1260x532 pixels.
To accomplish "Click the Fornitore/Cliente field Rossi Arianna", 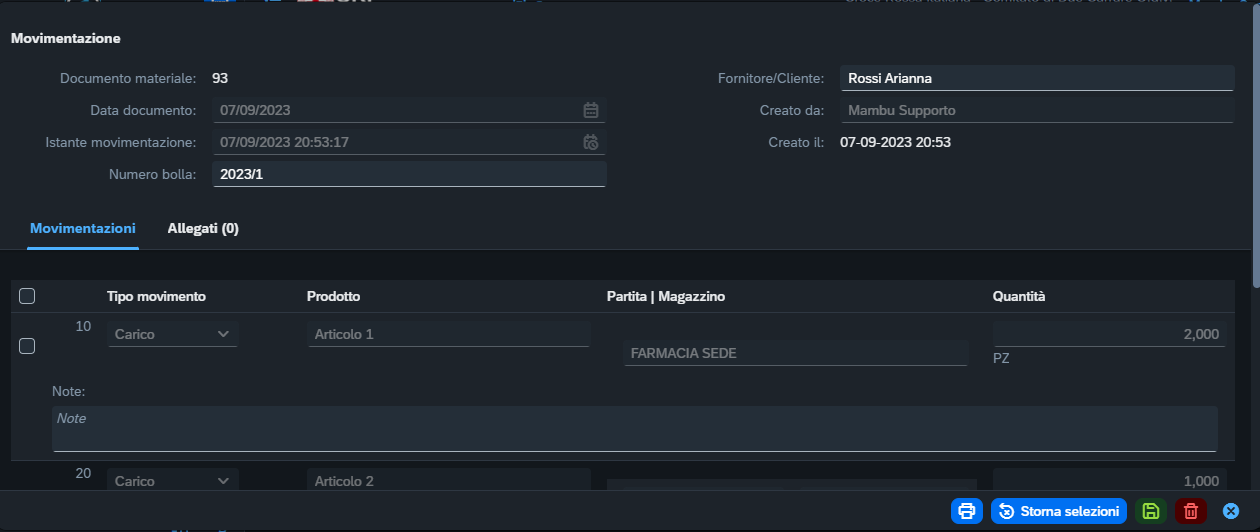I will (1037, 78).
